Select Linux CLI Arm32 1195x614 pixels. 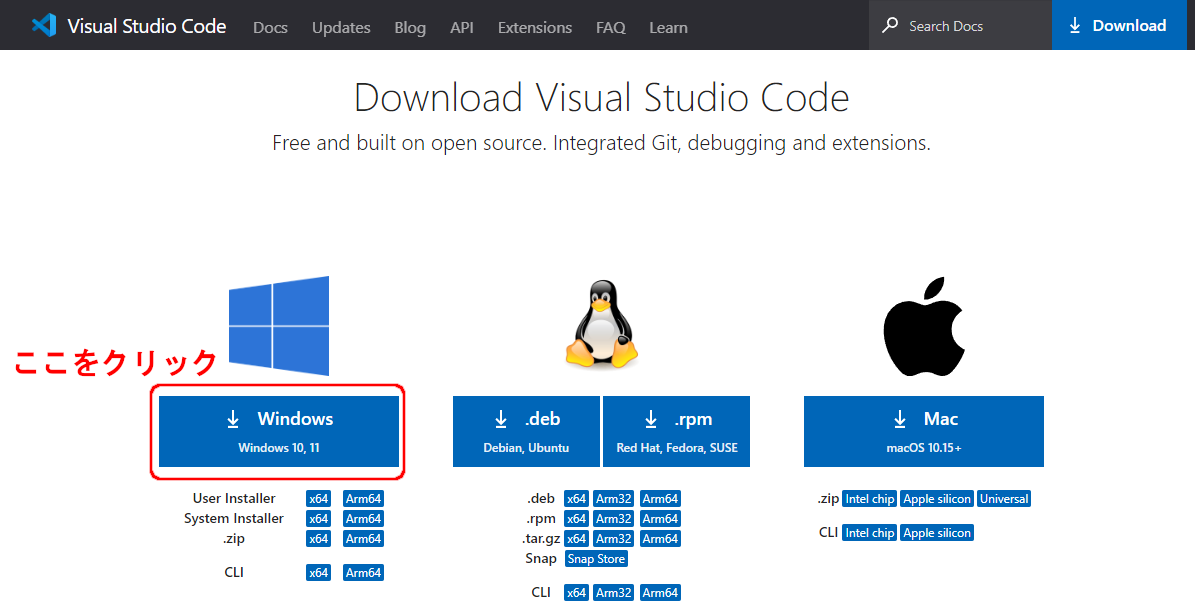click(614, 593)
